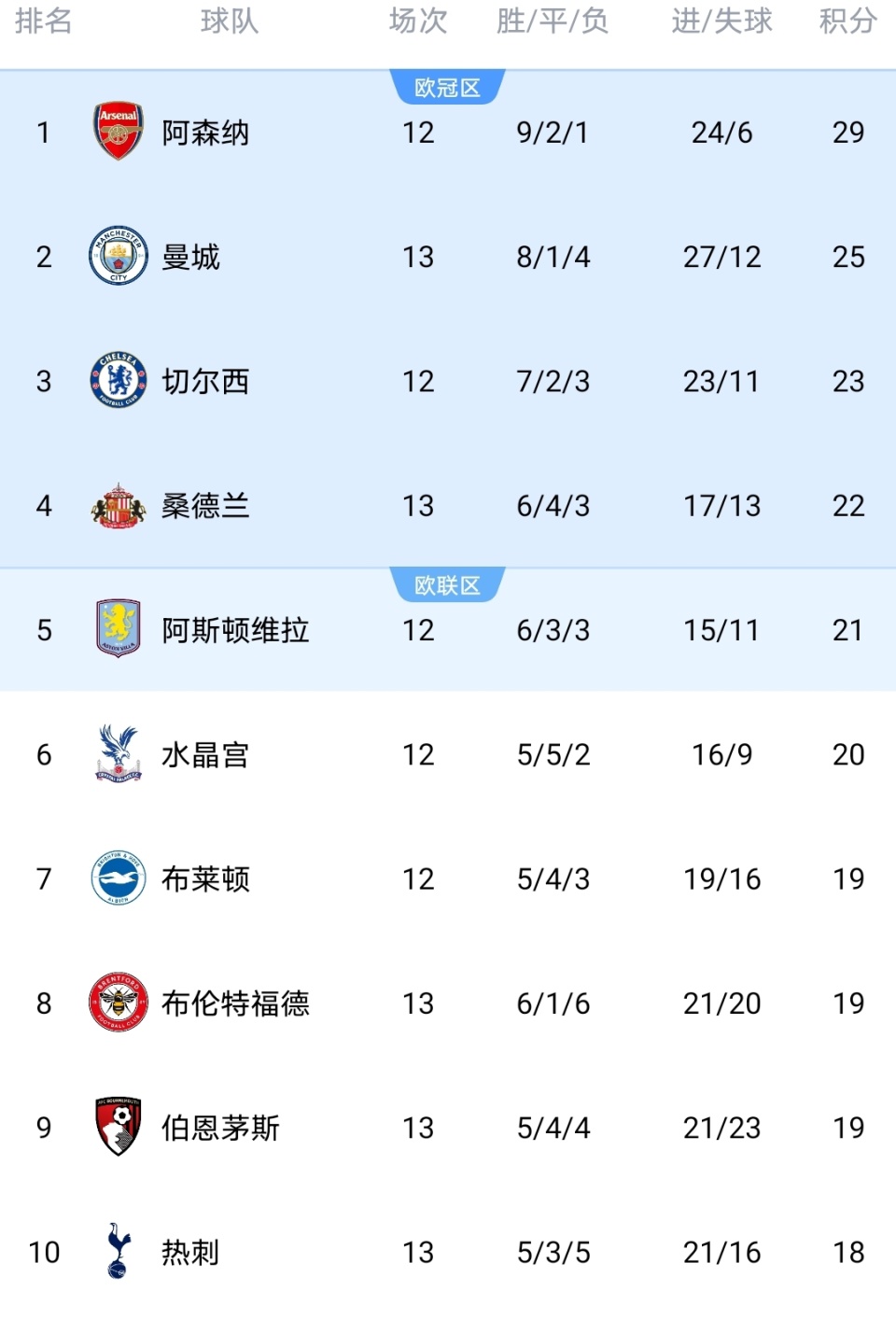Screen dimensions: 896x1319
Task: Tap the Tottenham cockerel logo
Action: [x=119, y=1251]
